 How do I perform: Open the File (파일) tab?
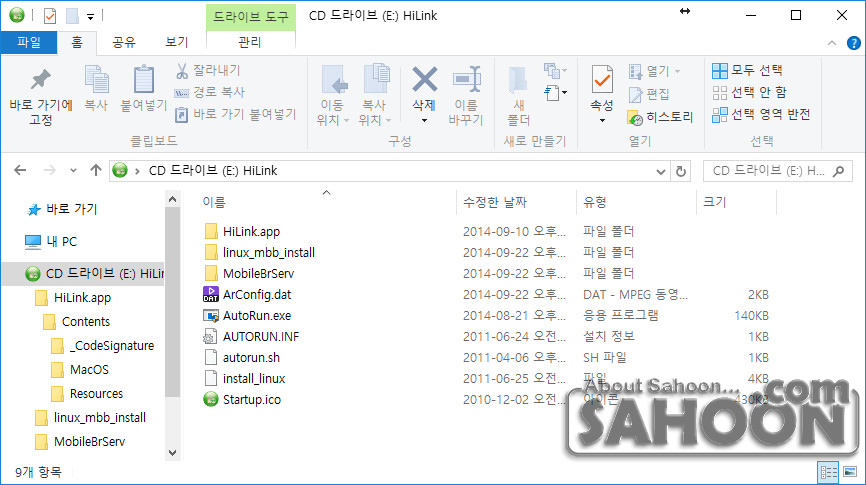coord(29,43)
